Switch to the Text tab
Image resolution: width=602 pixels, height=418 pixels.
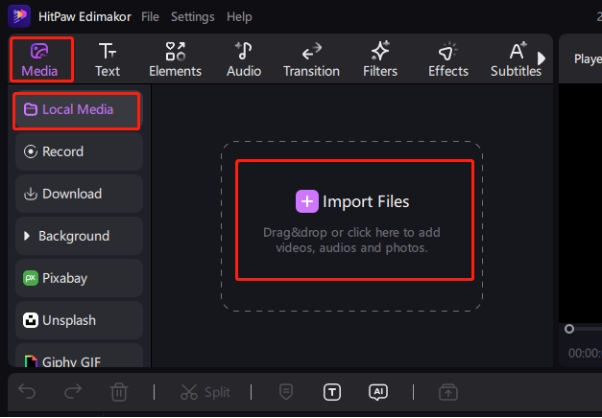[108, 59]
